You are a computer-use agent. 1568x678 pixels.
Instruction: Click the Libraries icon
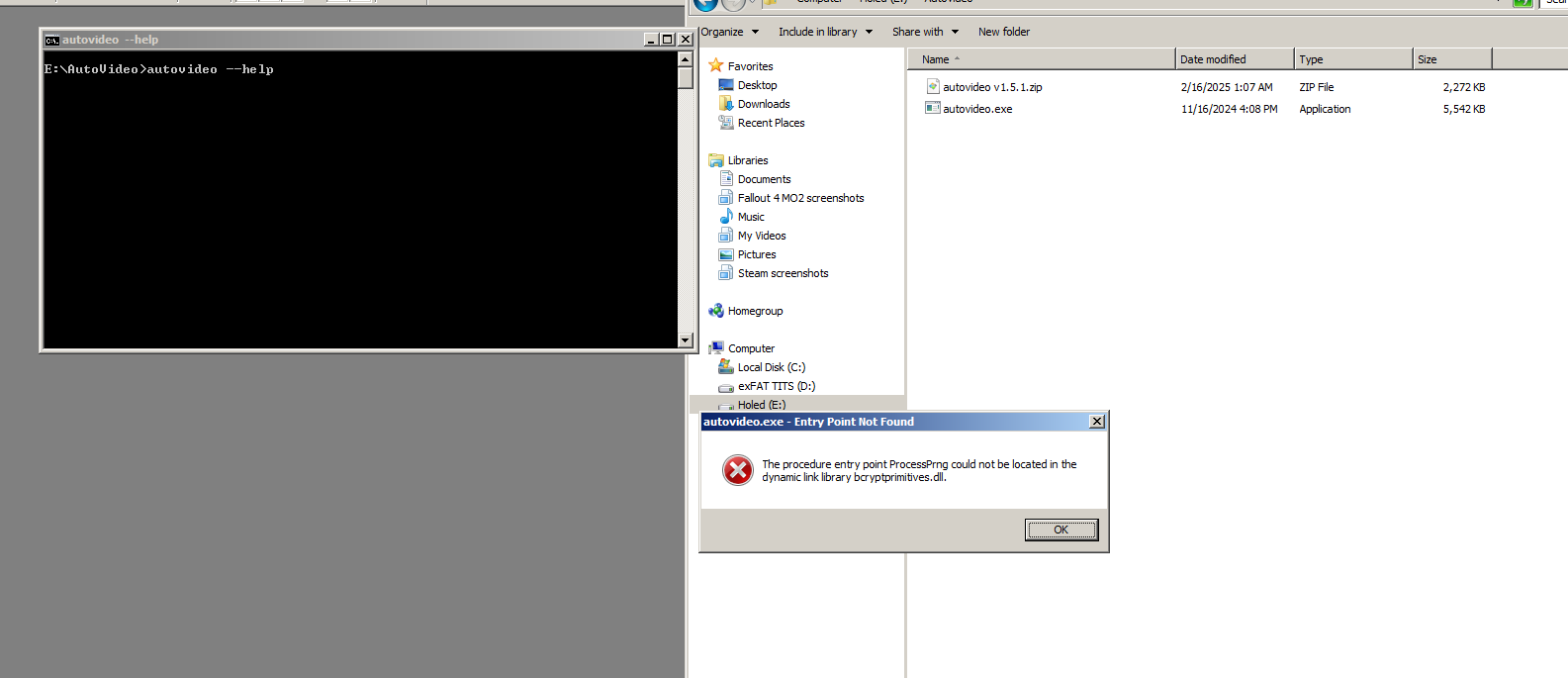(x=716, y=159)
